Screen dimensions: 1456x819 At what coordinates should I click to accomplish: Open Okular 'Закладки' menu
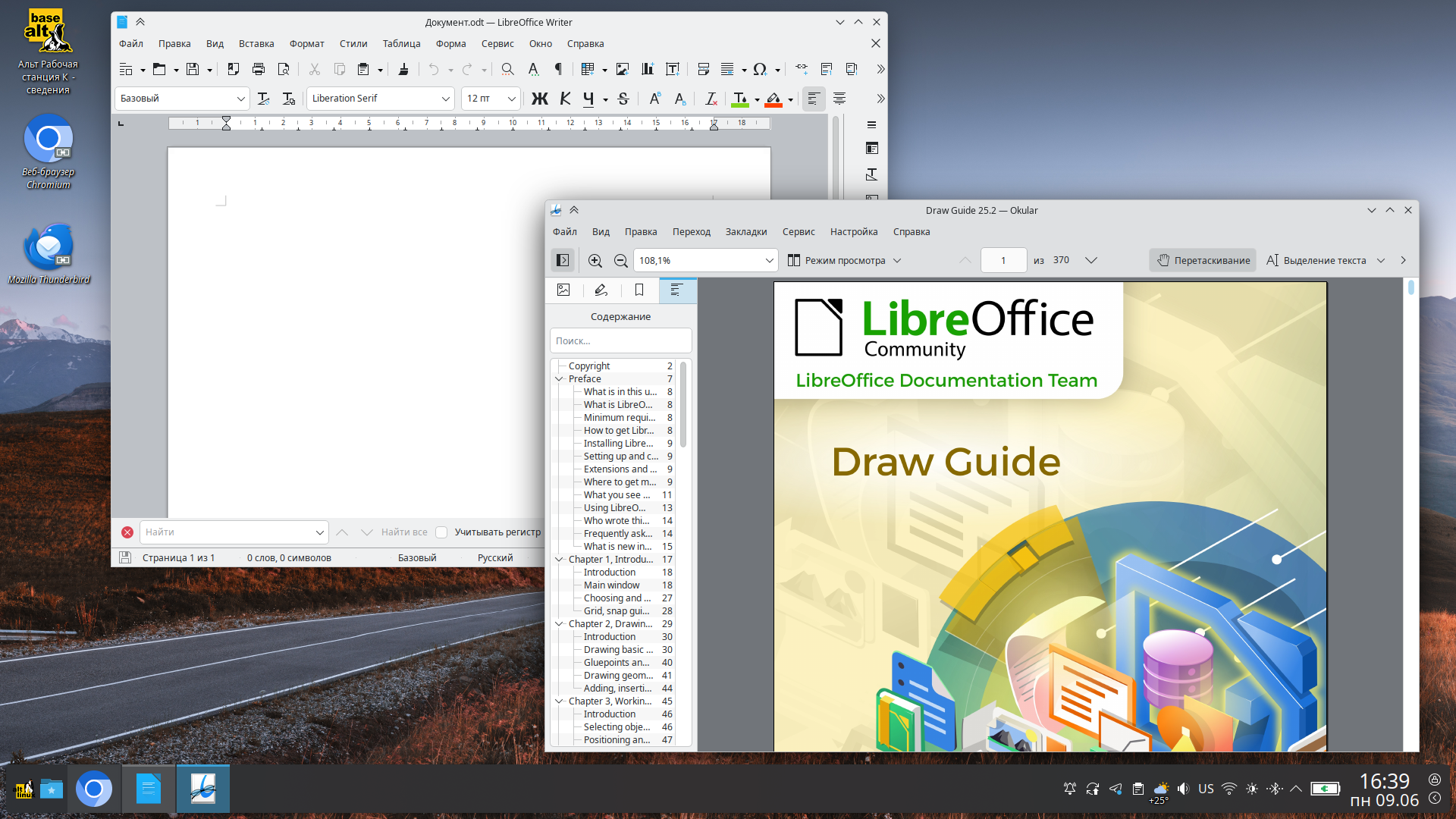coord(745,231)
